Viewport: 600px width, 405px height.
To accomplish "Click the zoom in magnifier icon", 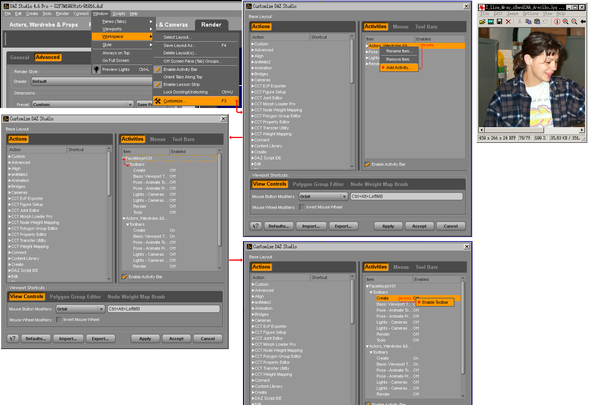I will (566, 22).
